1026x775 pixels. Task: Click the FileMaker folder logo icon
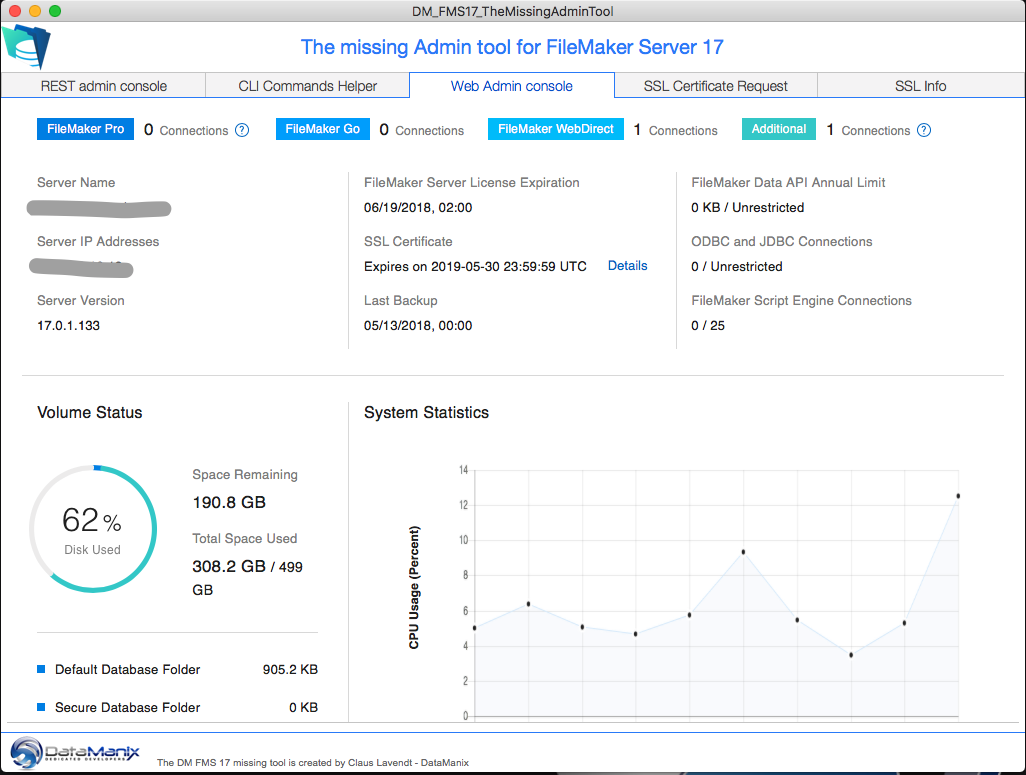pyautogui.click(x=26, y=46)
